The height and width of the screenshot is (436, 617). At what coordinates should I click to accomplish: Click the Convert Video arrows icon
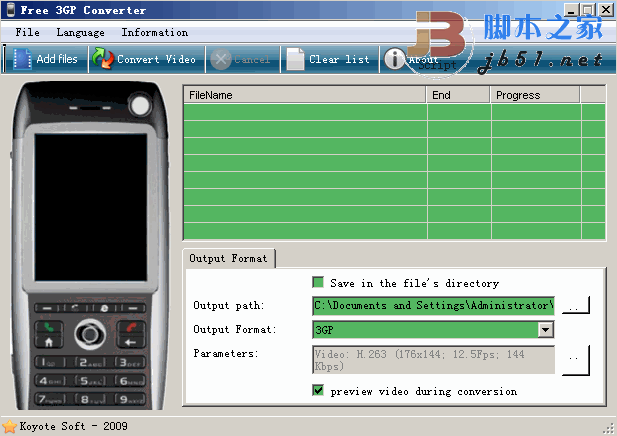tap(103, 59)
